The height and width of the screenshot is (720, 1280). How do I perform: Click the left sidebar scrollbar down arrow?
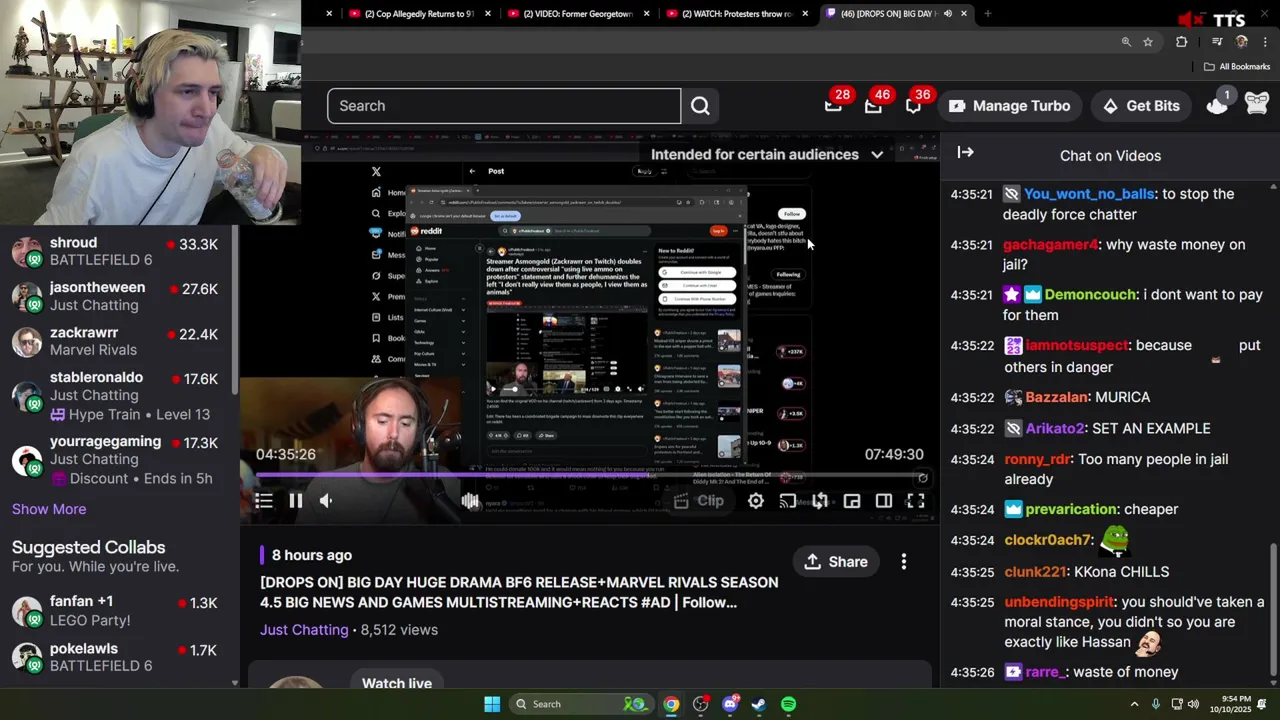point(235,683)
